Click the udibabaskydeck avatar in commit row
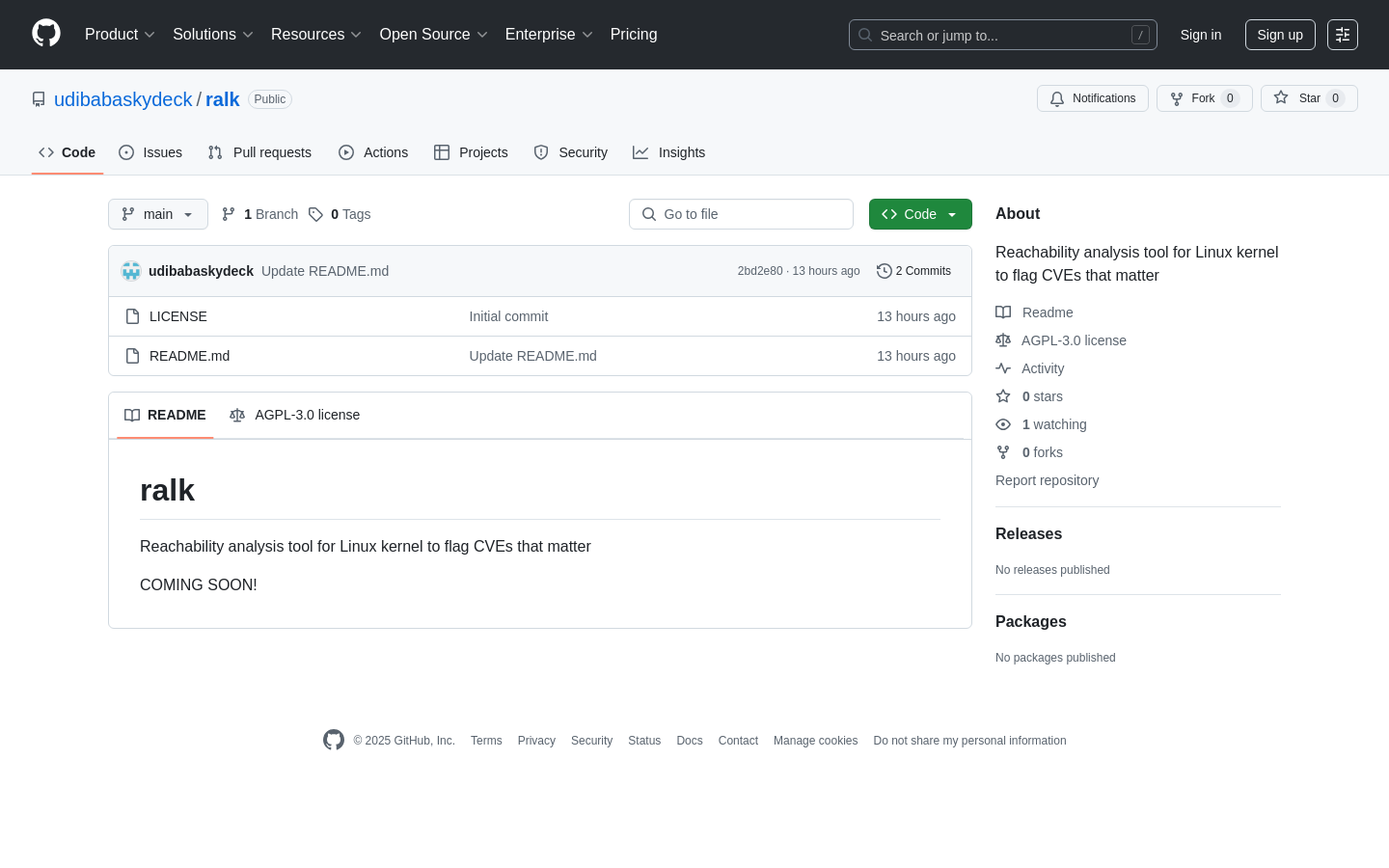Screen dimensions: 1389x868 click(x=131, y=271)
